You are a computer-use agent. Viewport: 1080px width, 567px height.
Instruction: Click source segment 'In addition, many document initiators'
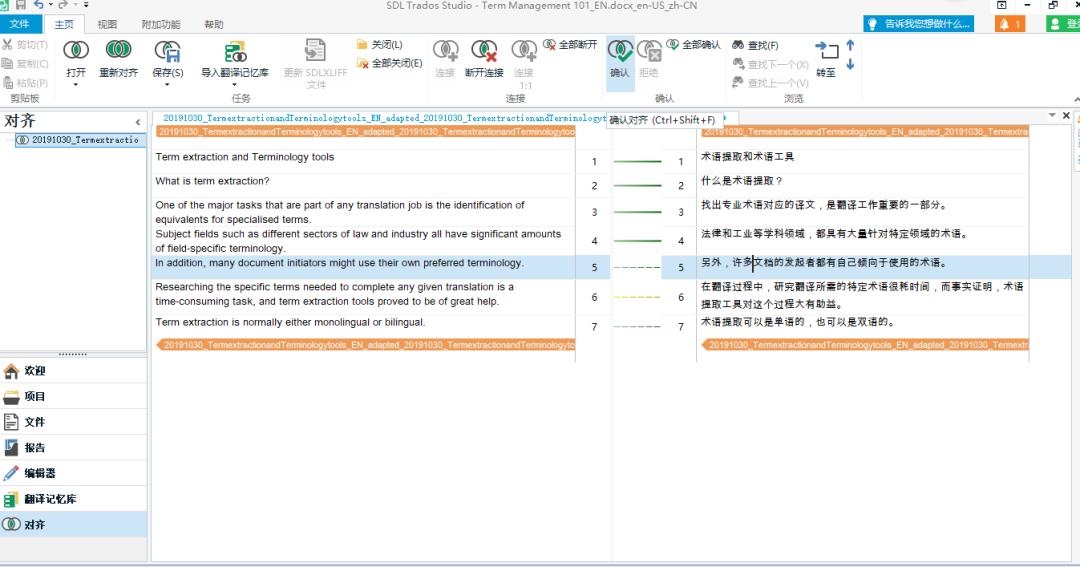pos(339,263)
